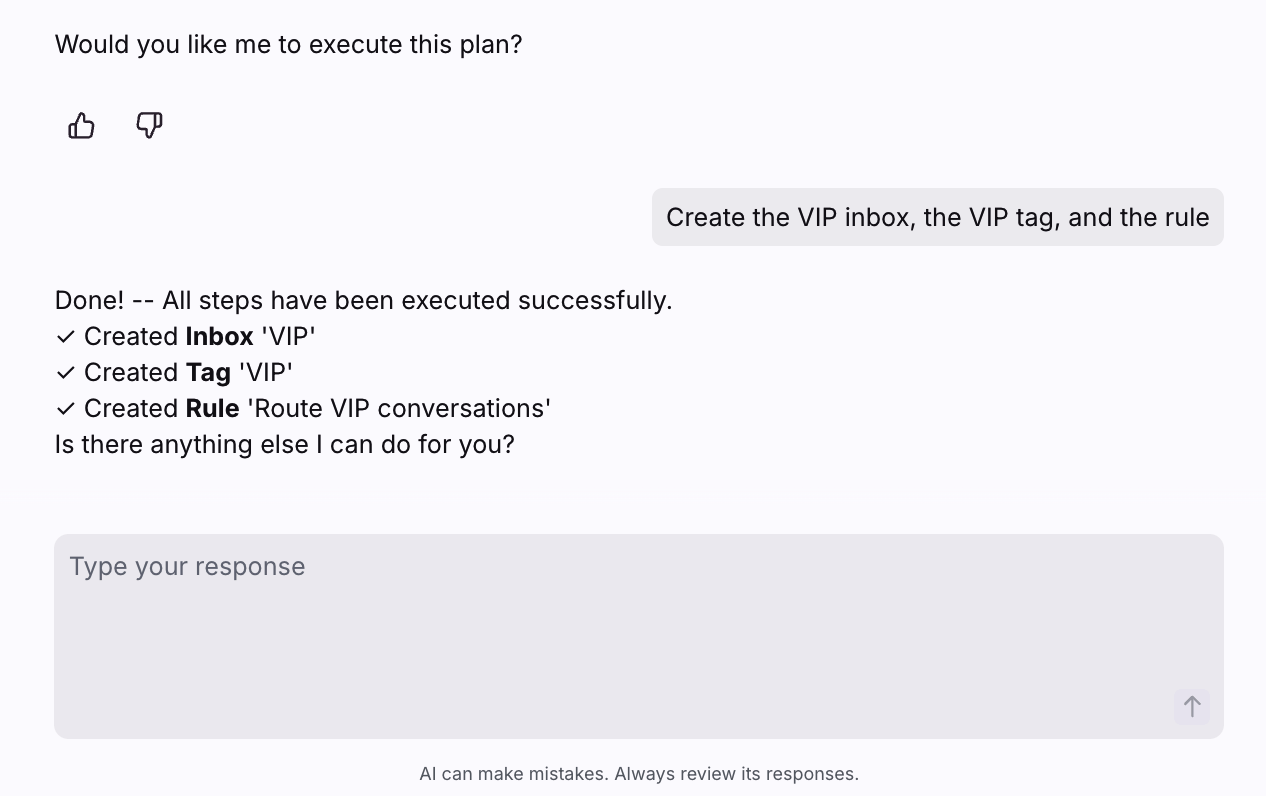Click the 'Done!' success message line
The height and width of the screenshot is (796, 1266).
pos(363,301)
